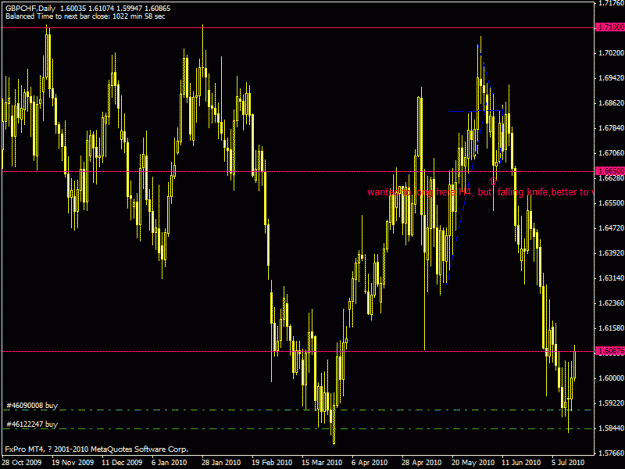The image size is (625, 469).
Task: Click the 1.71000 horizontal line price label
Action: pos(610,27)
